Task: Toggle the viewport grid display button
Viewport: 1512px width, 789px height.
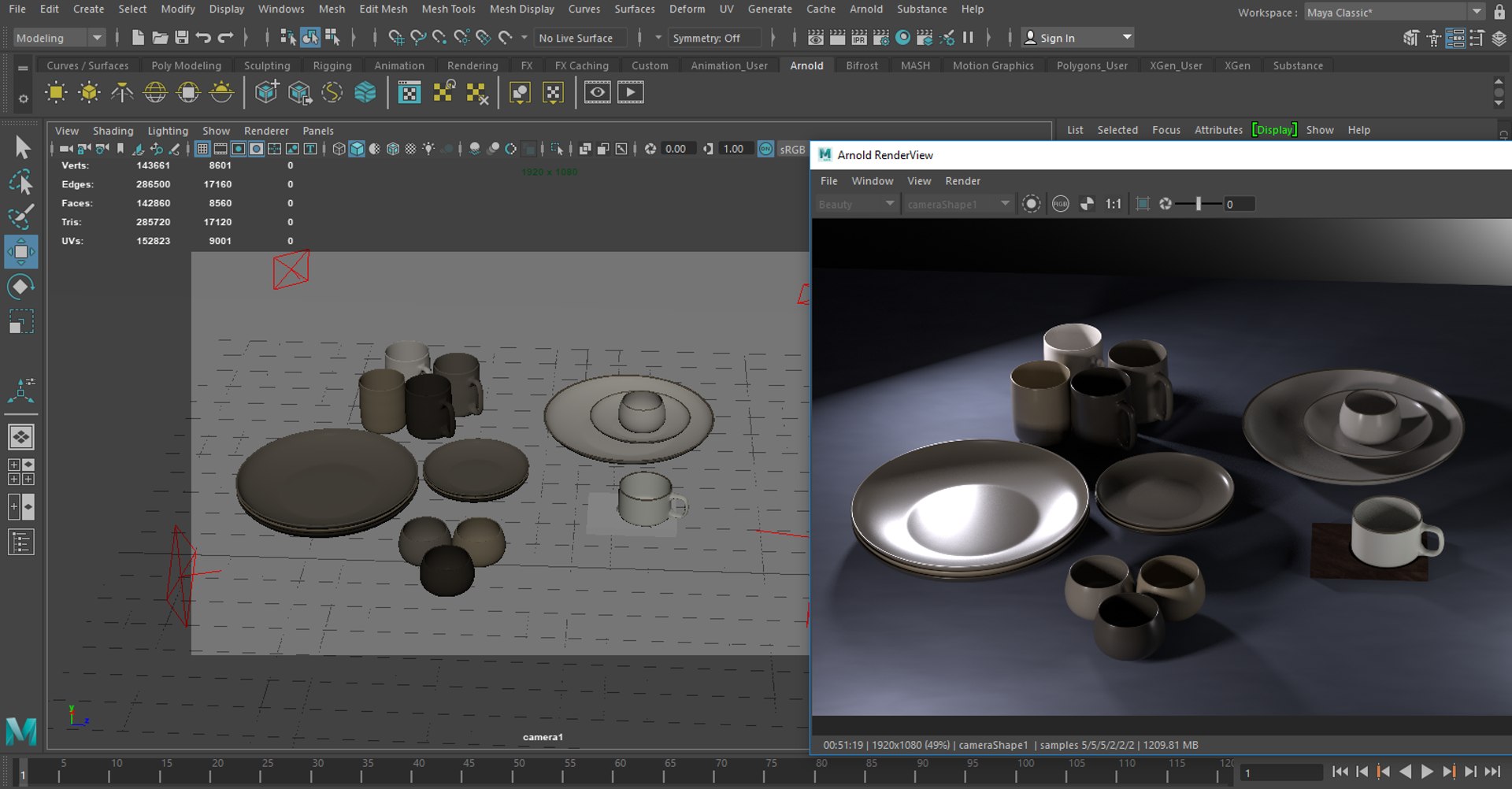Action: (202, 149)
